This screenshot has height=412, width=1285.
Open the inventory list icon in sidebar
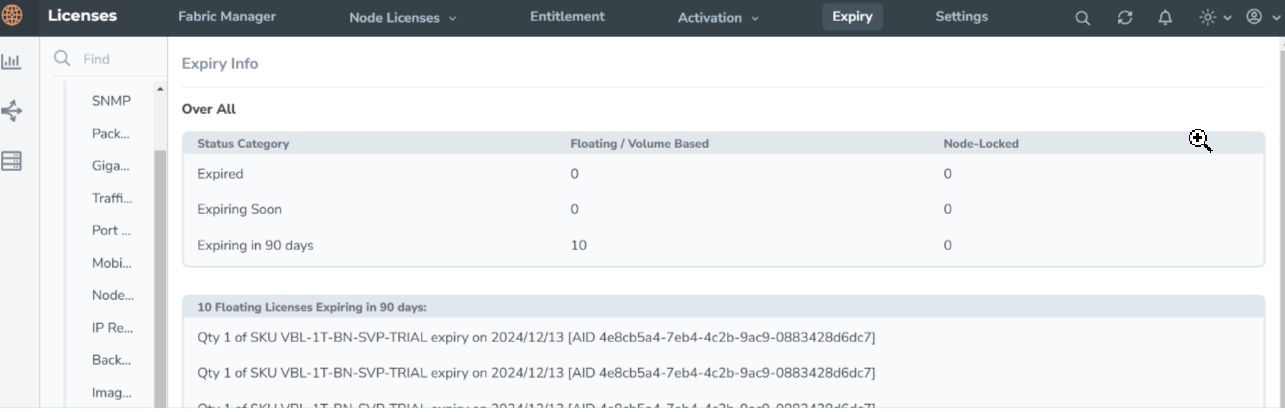(x=12, y=161)
